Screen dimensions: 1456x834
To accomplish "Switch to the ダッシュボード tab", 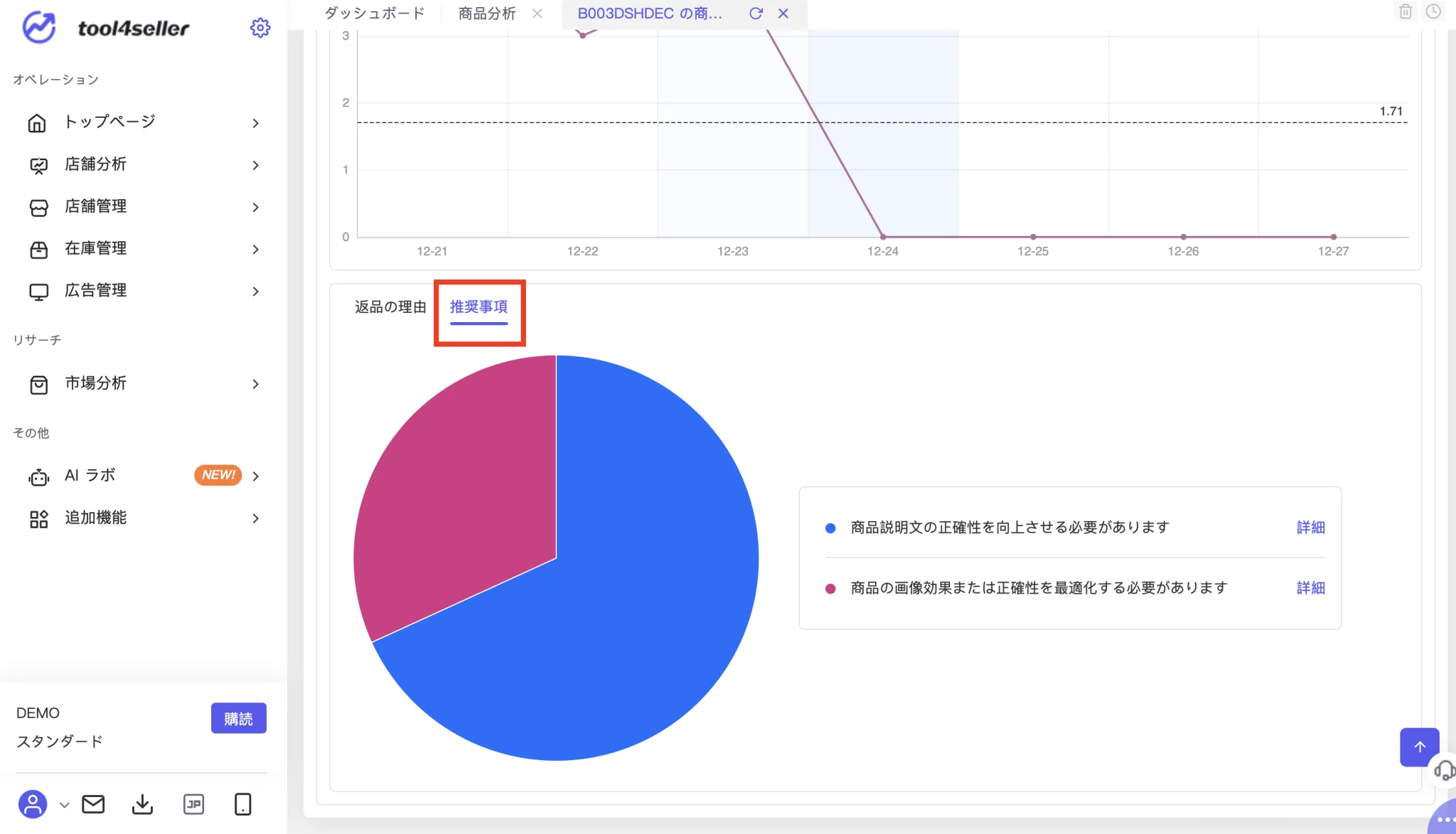I will tap(375, 14).
